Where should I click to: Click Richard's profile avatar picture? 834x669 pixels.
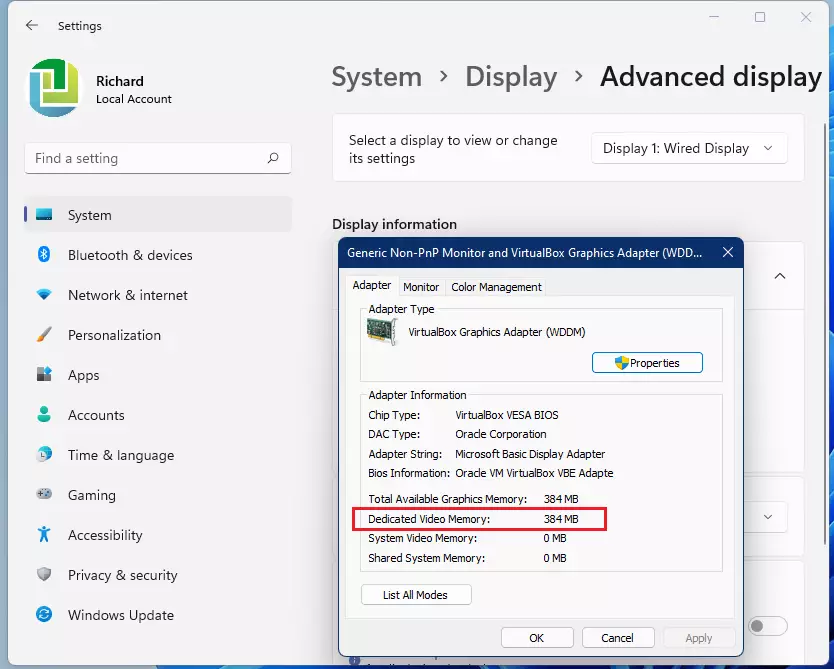pos(54,88)
